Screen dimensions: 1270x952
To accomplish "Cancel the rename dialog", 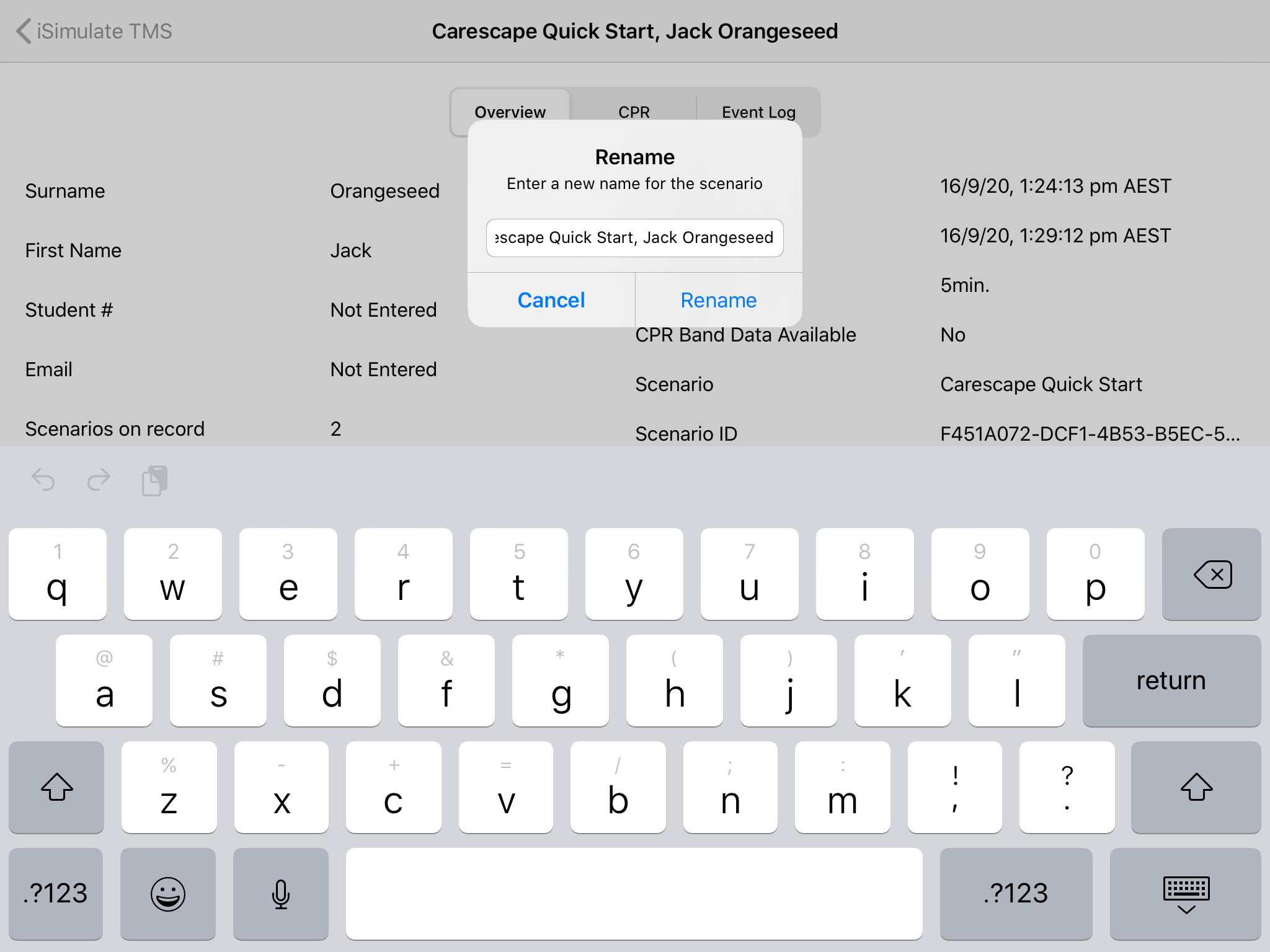I will click(551, 300).
